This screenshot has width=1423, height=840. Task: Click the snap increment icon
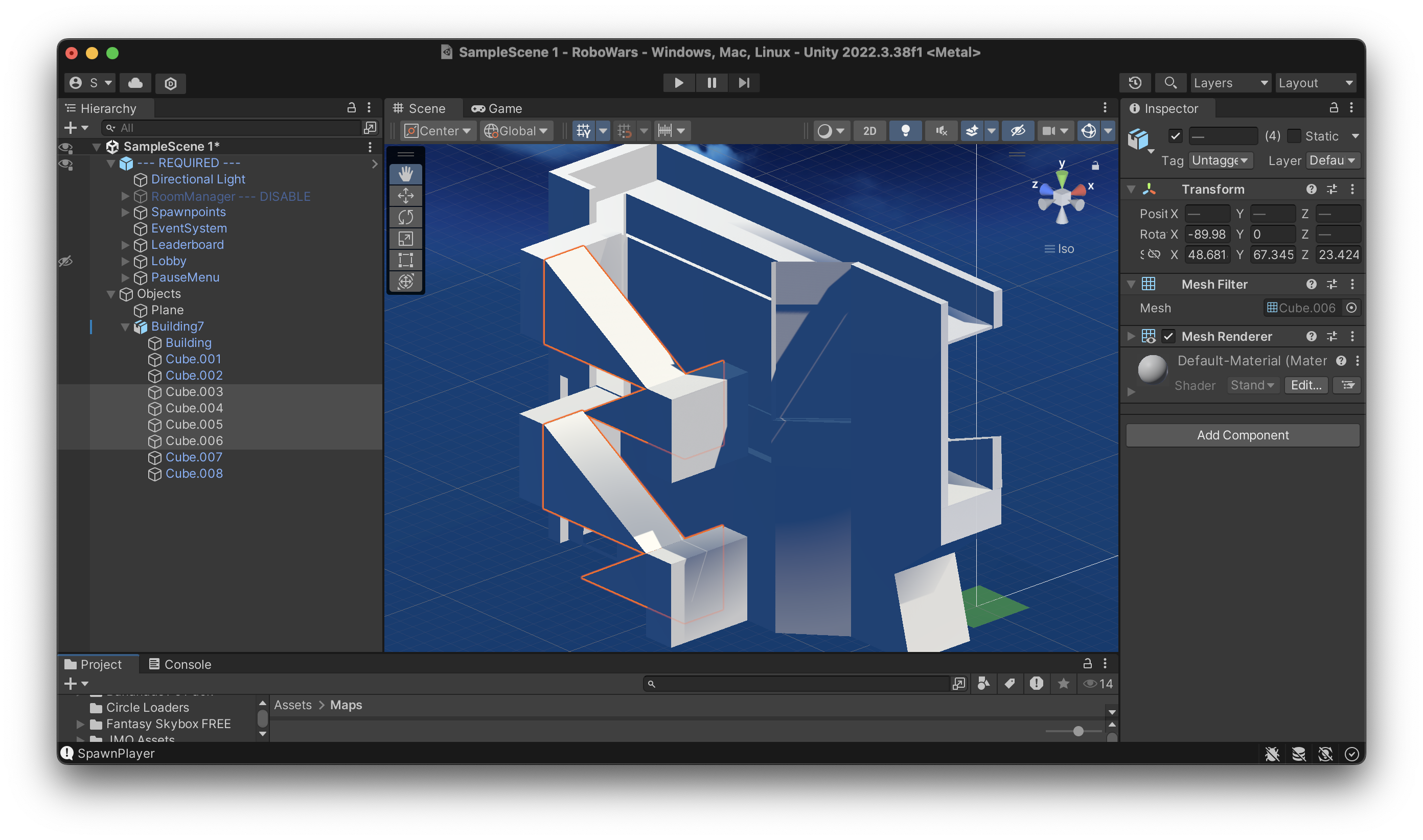pyautogui.click(x=664, y=131)
